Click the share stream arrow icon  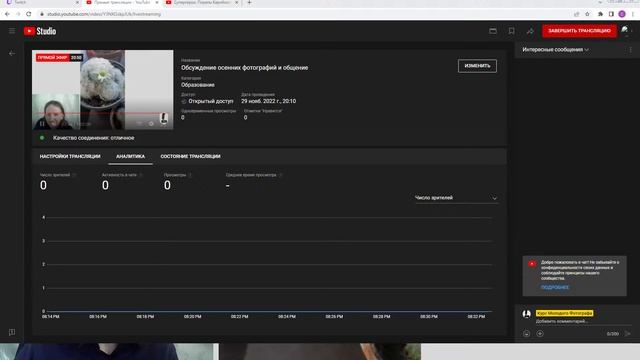pos(530,31)
